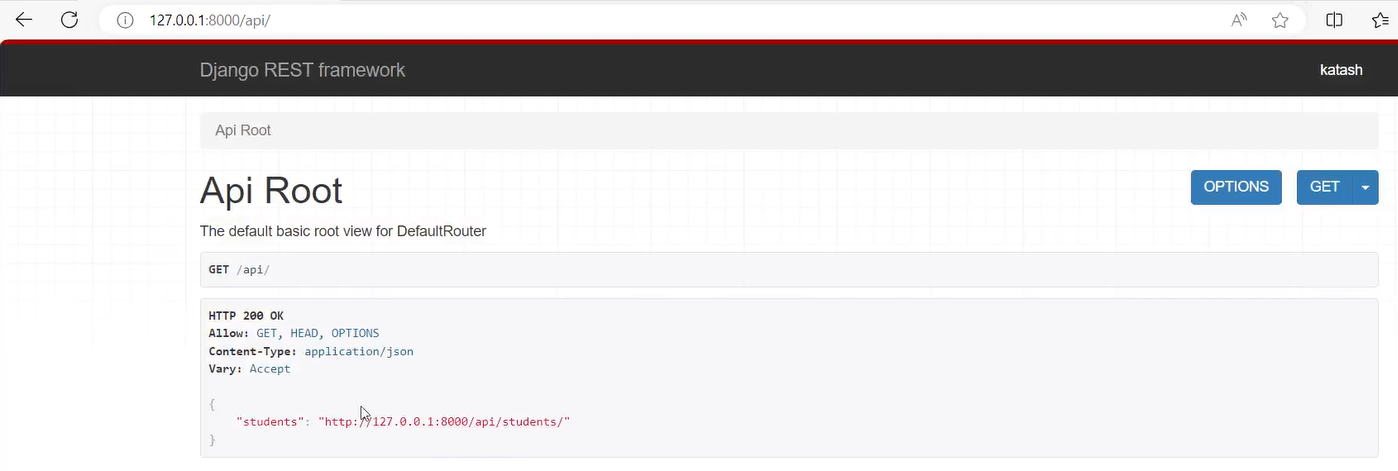Screen dimensions: 1398x471
Task: Add this page to favorites with the star
Action: (x=1280, y=20)
